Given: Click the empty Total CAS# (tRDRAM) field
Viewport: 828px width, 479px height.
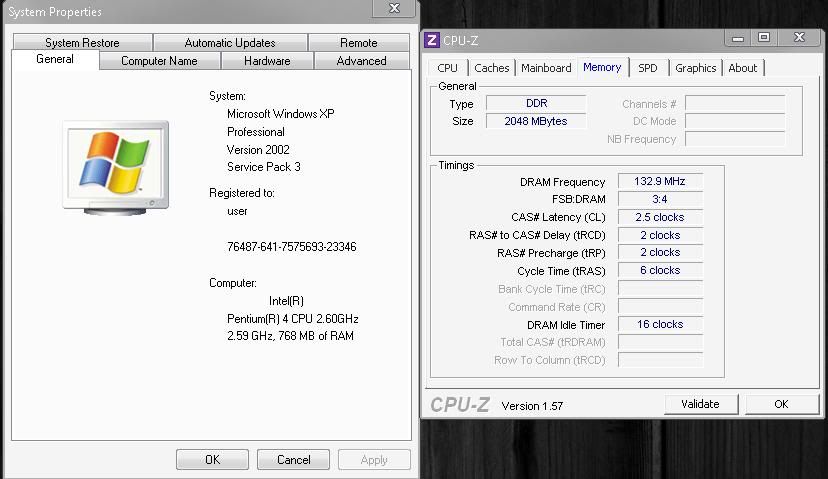Looking at the screenshot, I should 660,342.
